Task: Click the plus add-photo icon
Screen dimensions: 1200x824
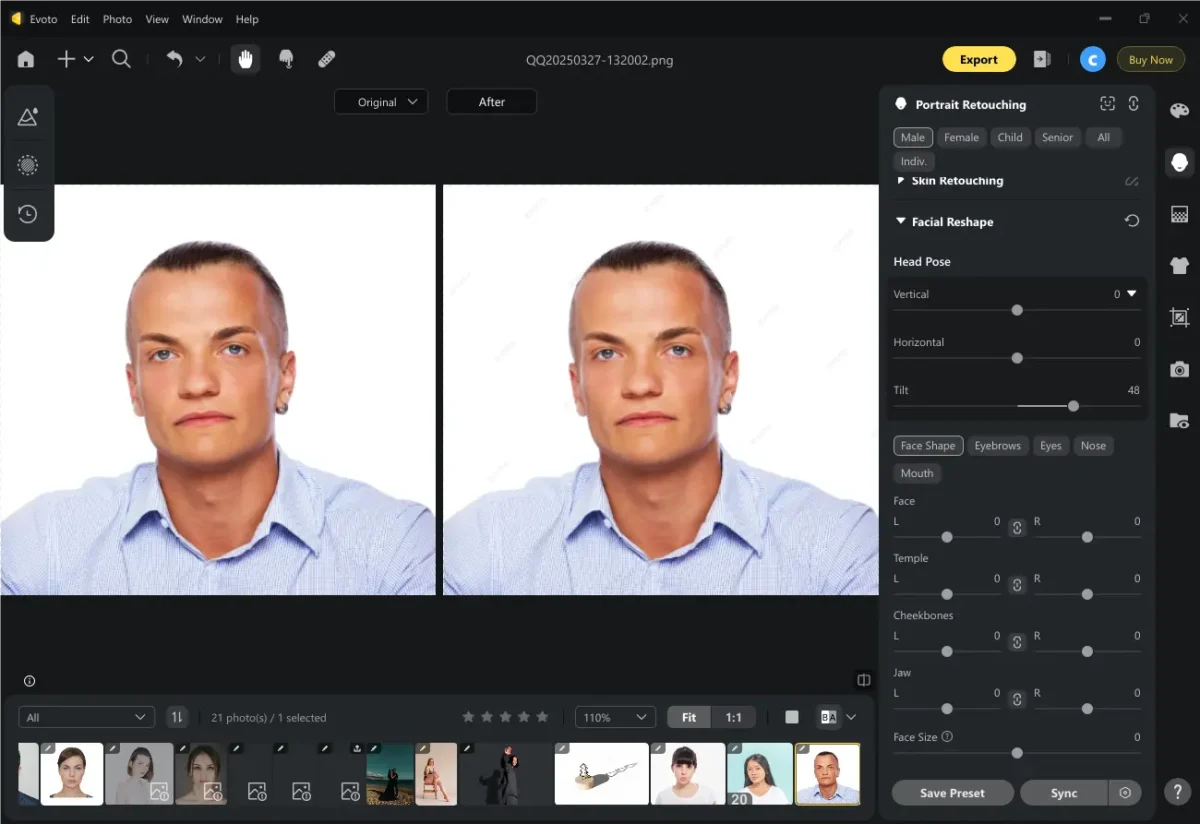Action: [x=66, y=59]
